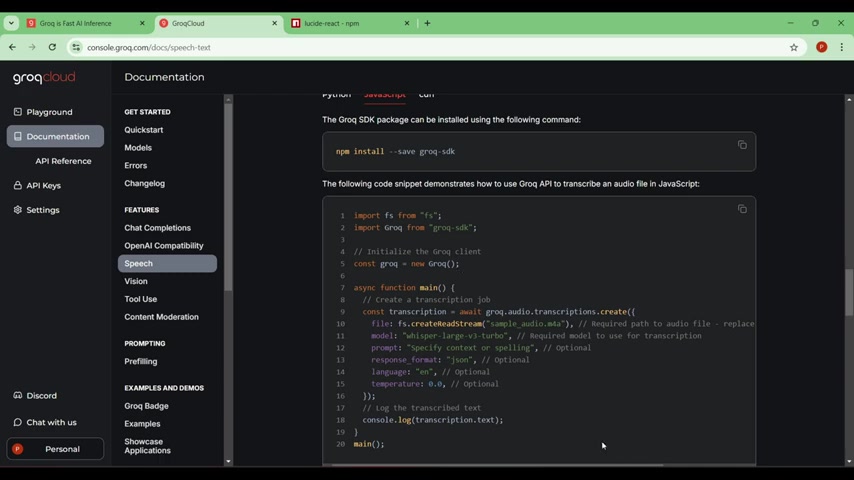This screenshot has width=854, height=480.
Task: Open the Changelog docs page
Action: pyautogui.click(x=144, y=183)
